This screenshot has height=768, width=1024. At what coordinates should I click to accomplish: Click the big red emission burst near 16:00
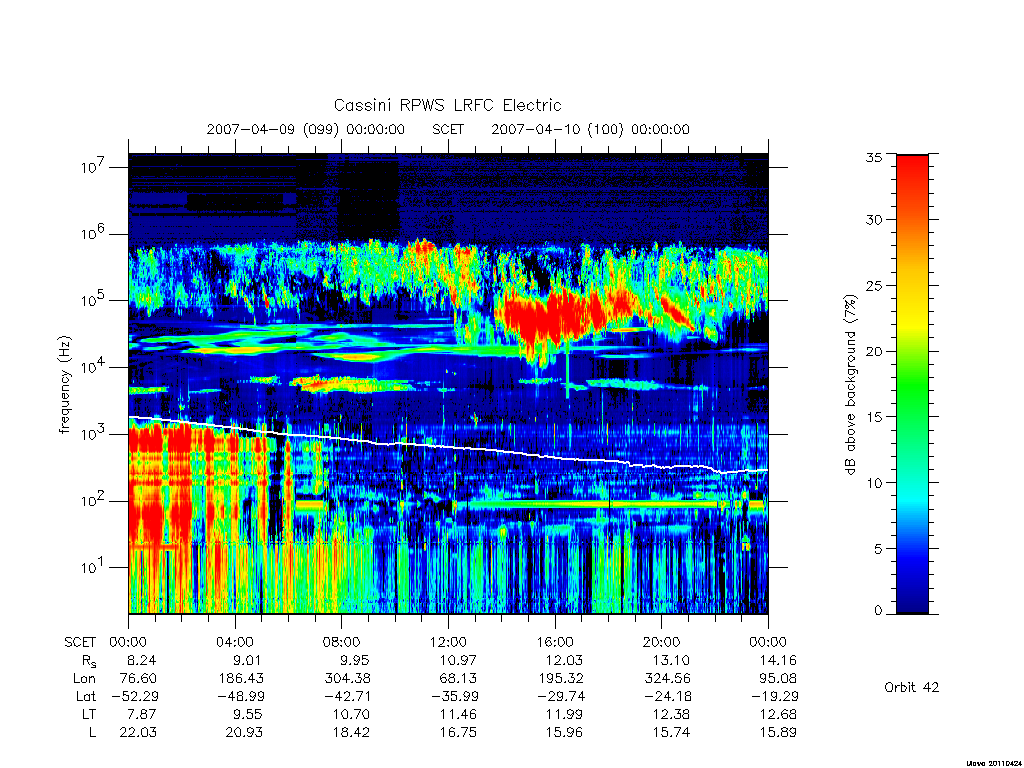(x=552, y=317)
